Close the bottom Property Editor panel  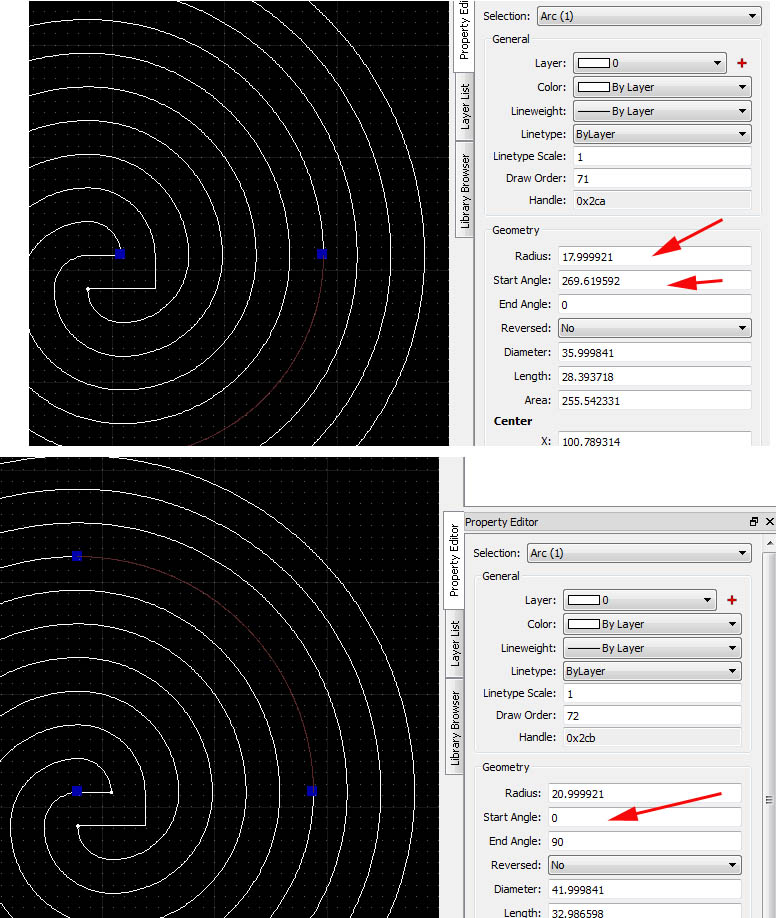coord(770,521)
